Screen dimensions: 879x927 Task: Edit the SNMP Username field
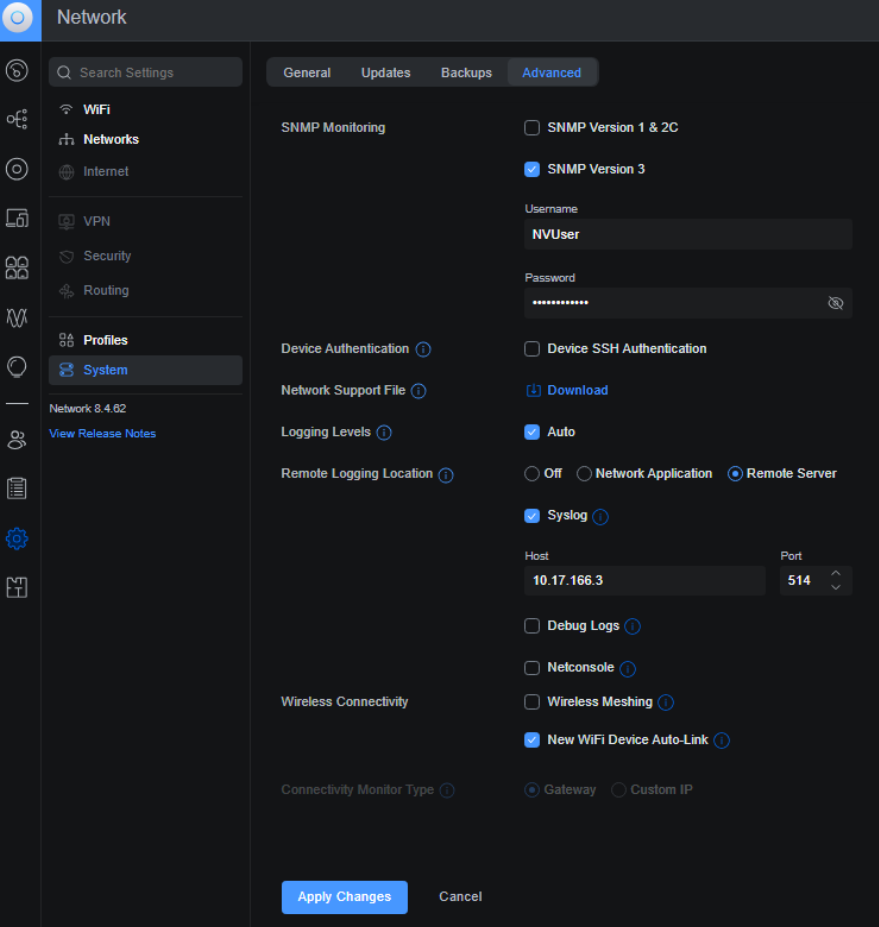click(688, 235)
